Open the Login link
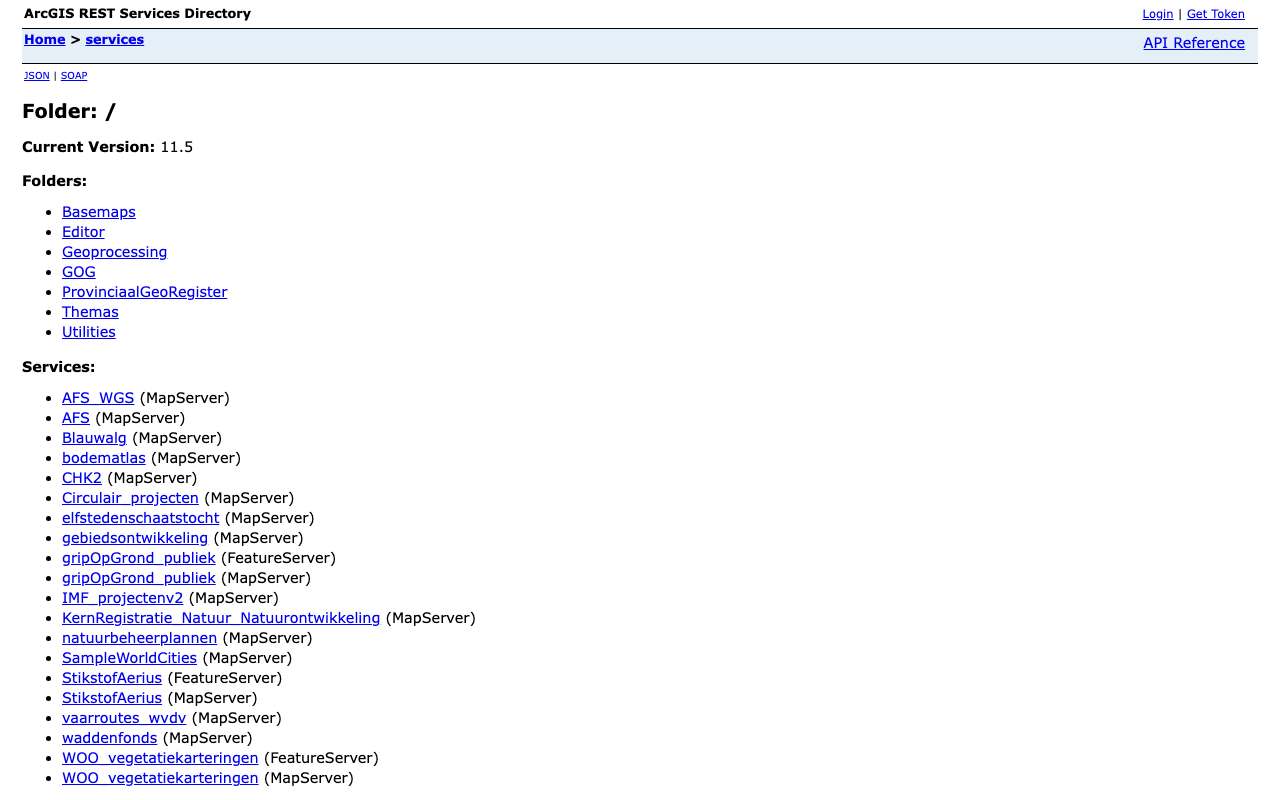The height and width of the screenshot is (800, 1280). 1157,14
